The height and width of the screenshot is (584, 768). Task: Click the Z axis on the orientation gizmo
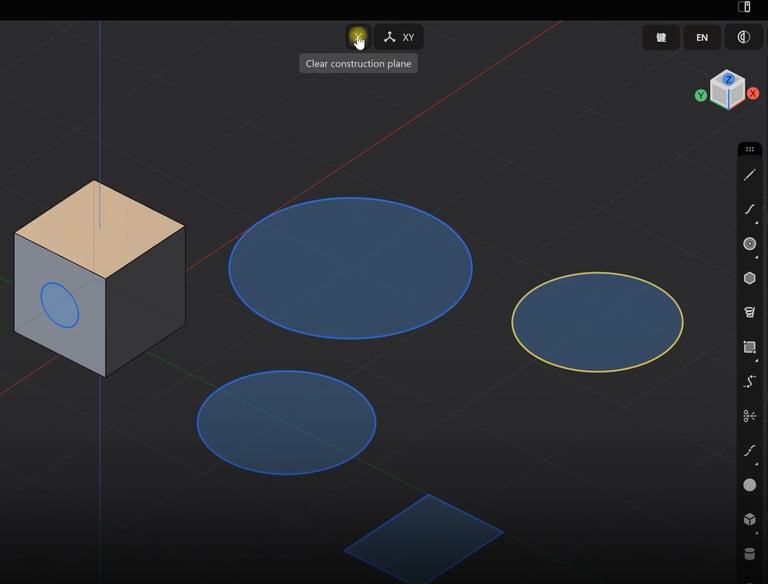point(728,79)
